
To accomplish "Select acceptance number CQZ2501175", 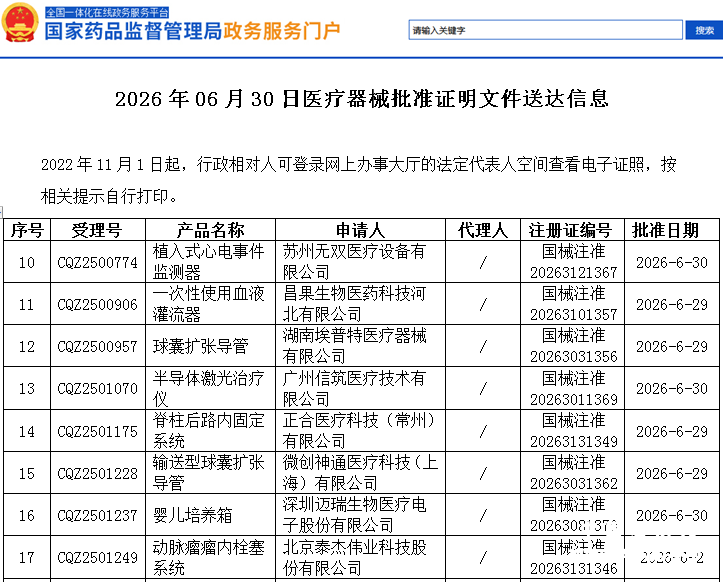I will pos(97,431).
